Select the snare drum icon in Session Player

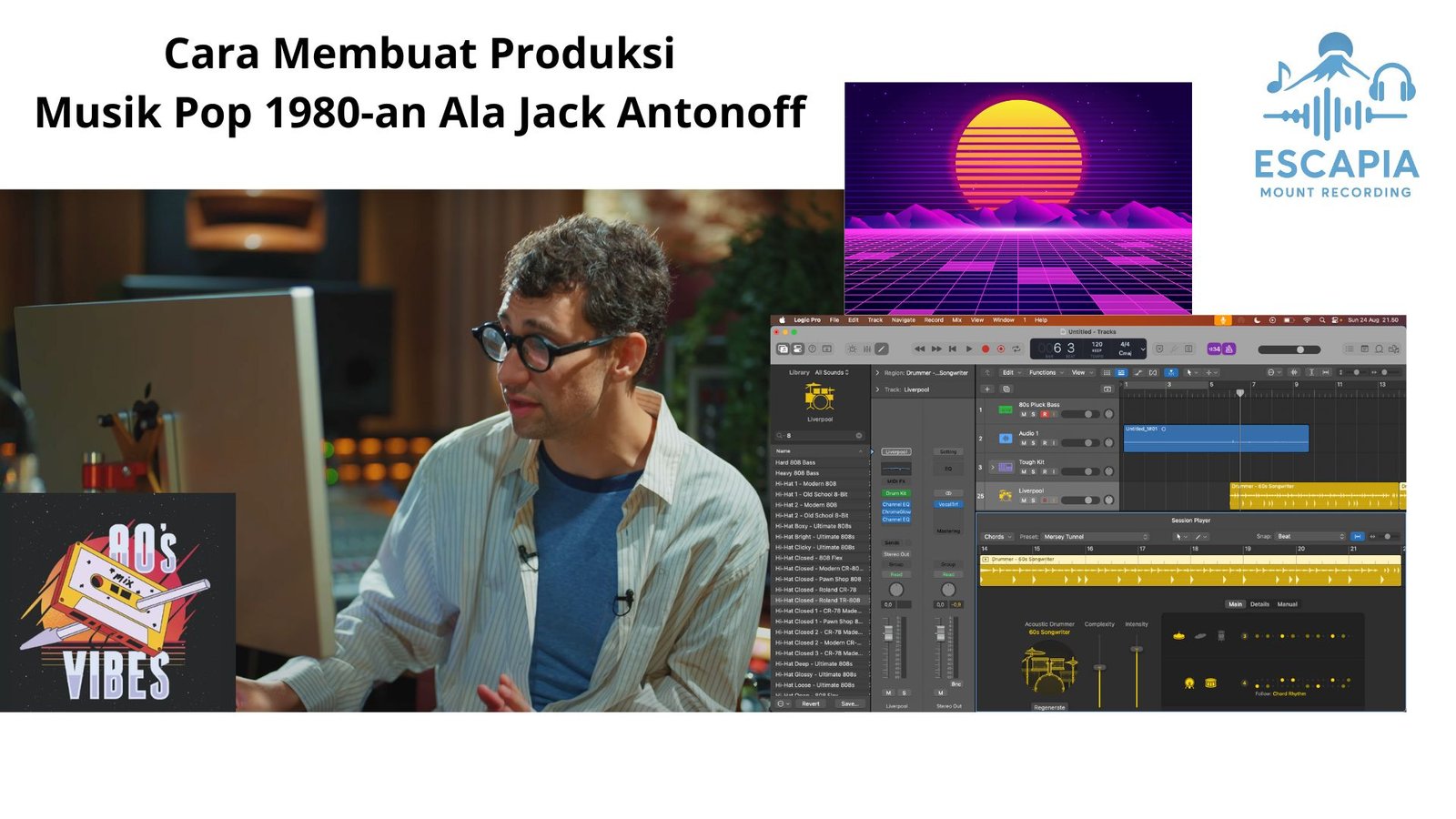pos(1211,683)
